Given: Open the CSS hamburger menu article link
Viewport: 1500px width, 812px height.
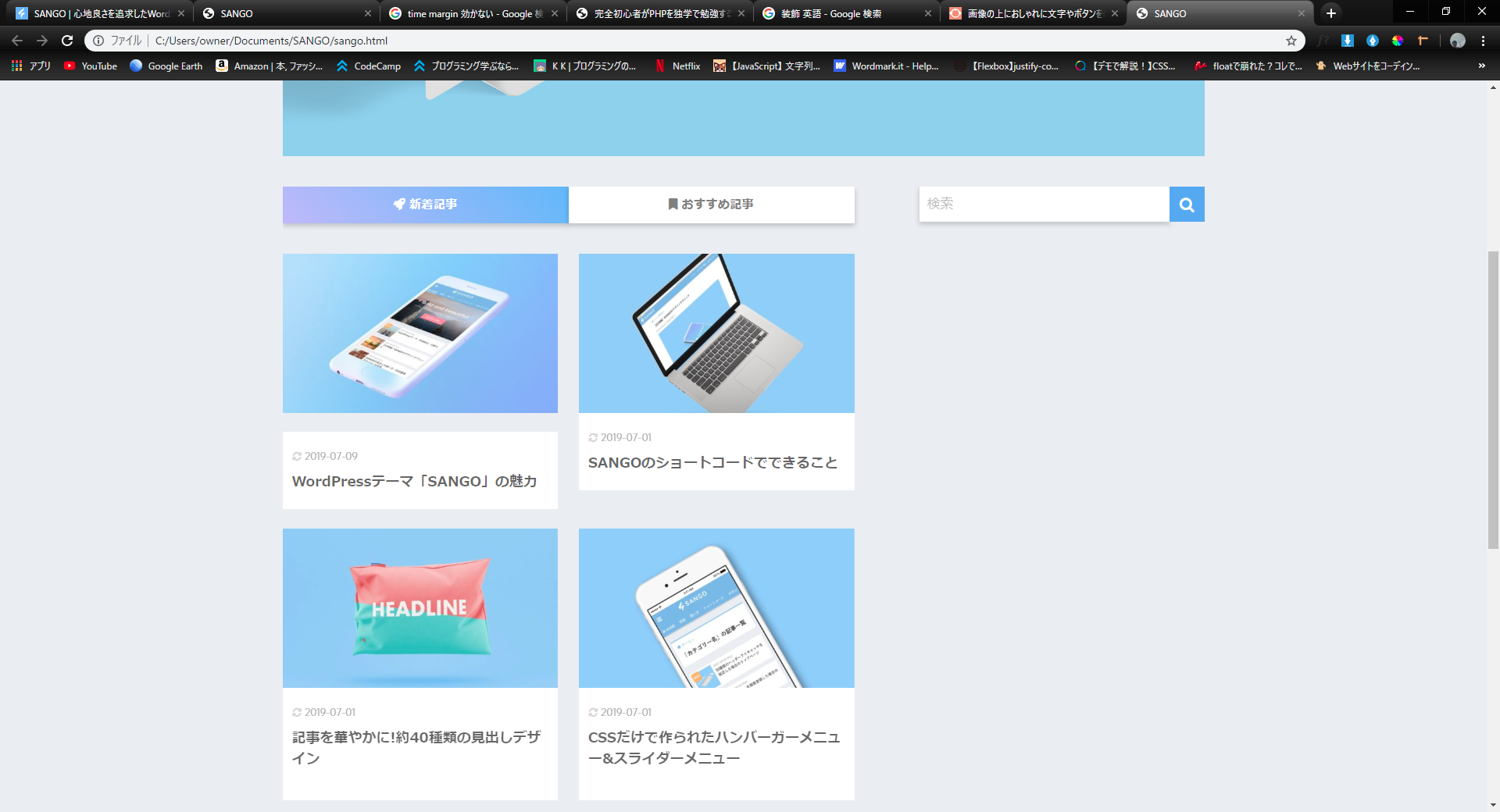Looking at the screenshot, I should click(x=714, y=746).
